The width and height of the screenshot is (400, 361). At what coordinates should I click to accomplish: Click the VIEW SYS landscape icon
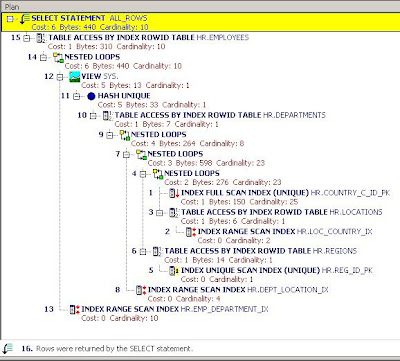pos(75,77)
